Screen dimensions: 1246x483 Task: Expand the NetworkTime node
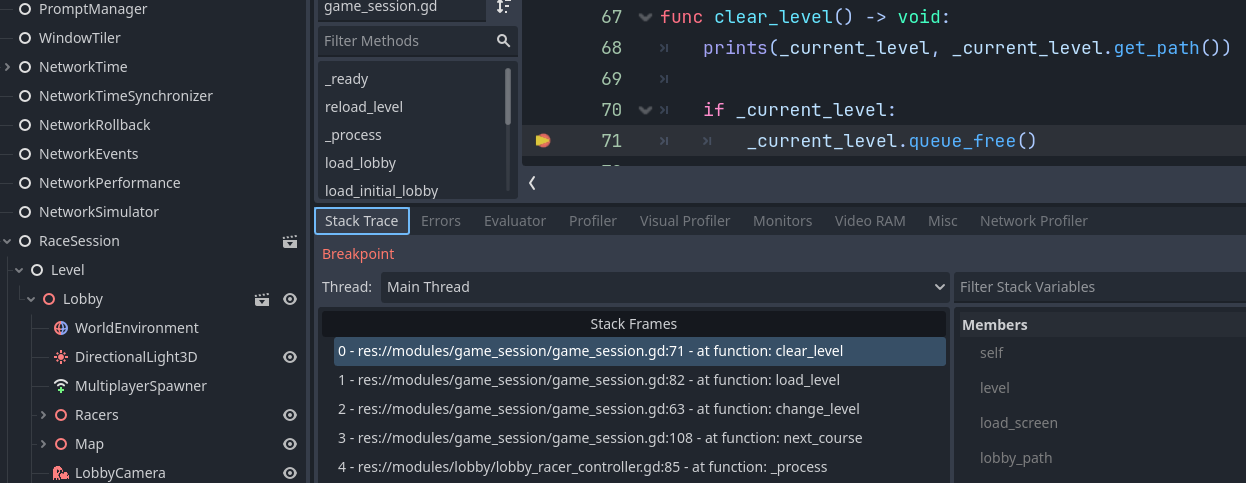(8, 67)
